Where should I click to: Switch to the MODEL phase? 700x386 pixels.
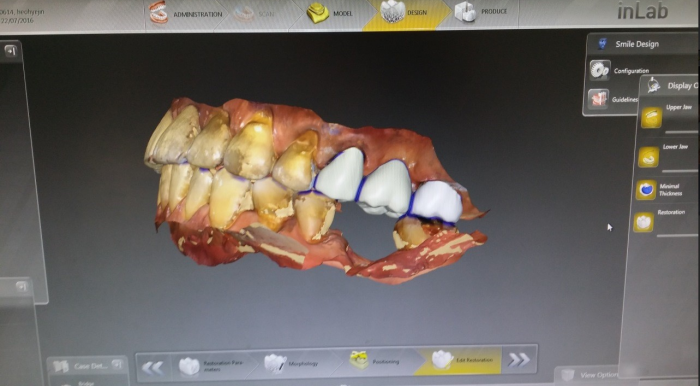tap(330, 13)
